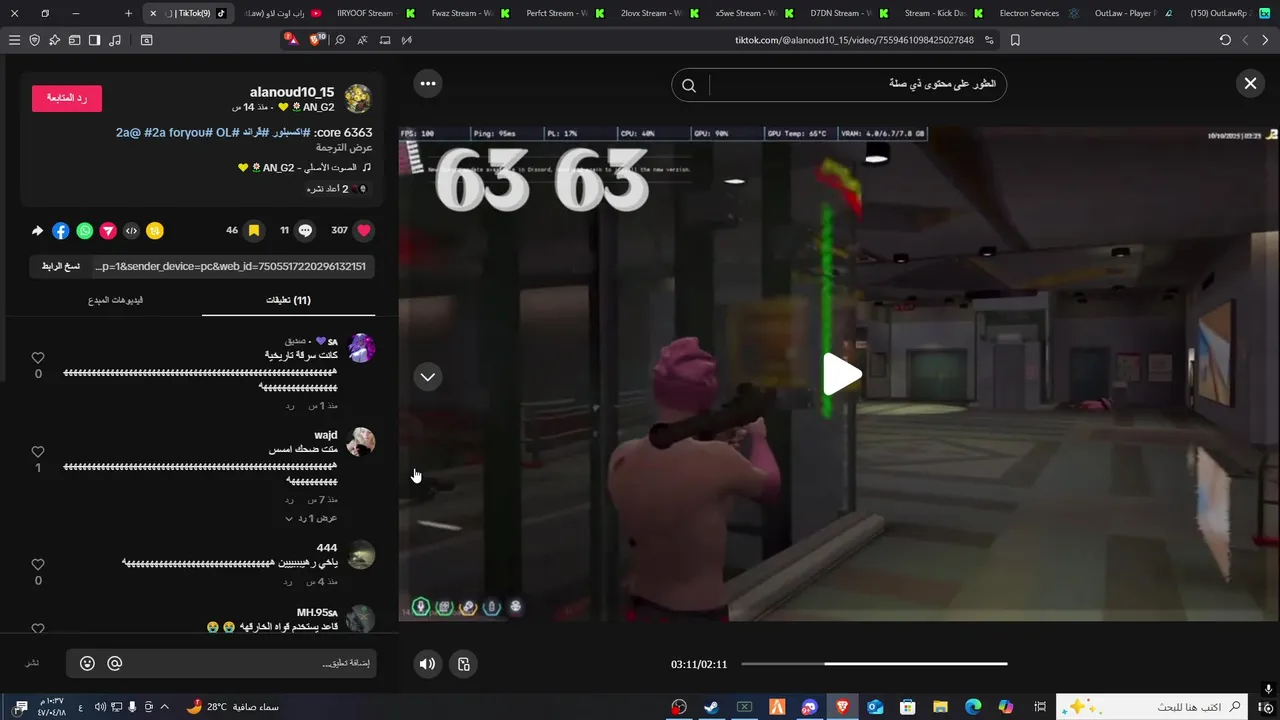
Task: Send to friends via pink arrow icon
Action: tap(108, 231)
